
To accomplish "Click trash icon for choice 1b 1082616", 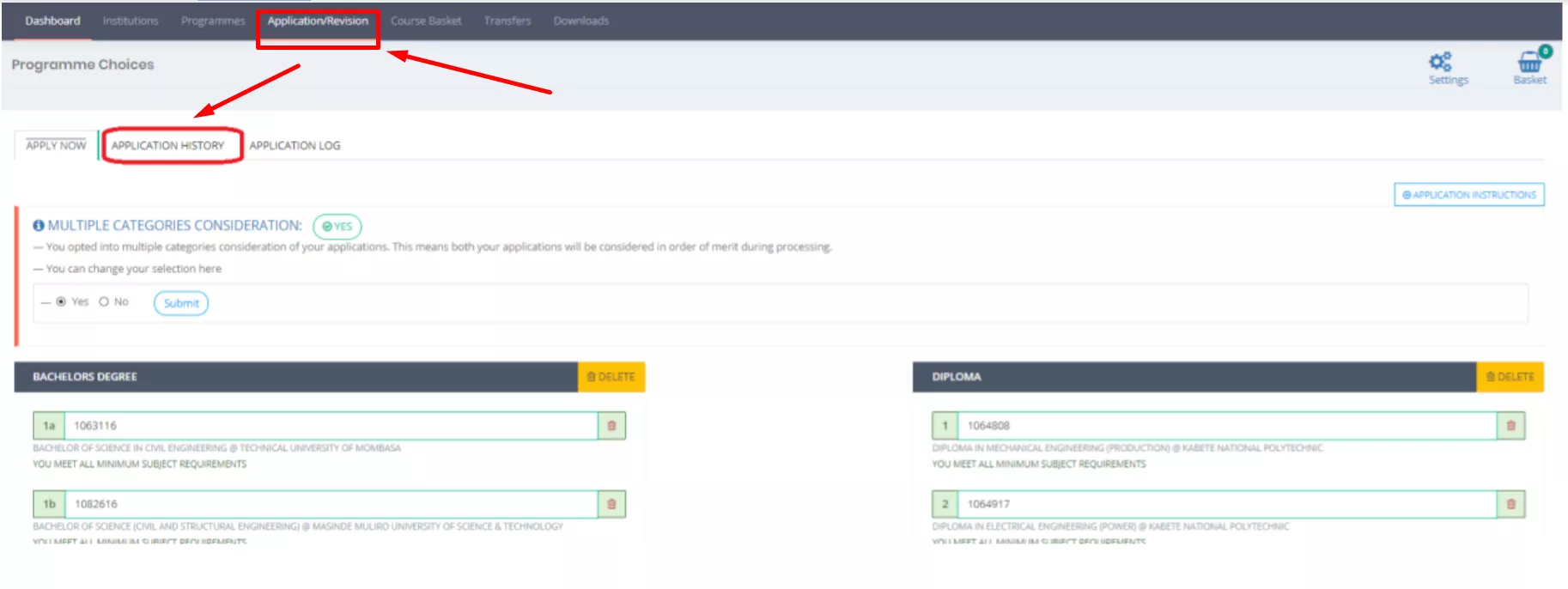I will click(x=611, y=504).
